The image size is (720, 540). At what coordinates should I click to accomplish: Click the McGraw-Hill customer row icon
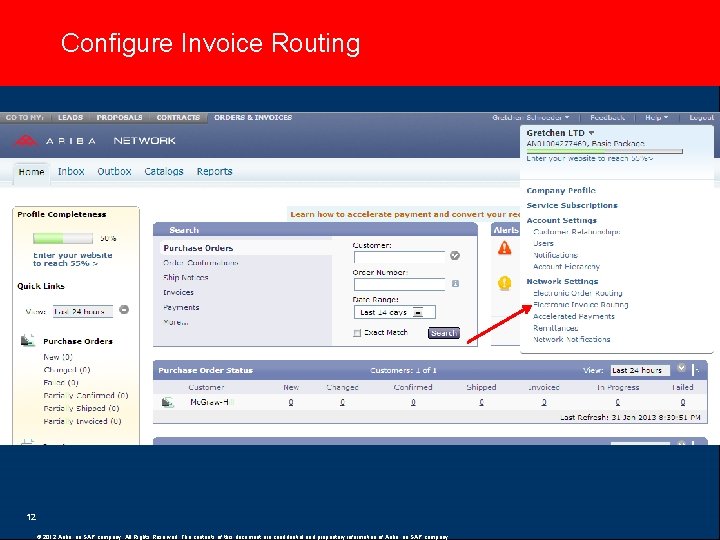pyautogui.click(x=168, y=402)
